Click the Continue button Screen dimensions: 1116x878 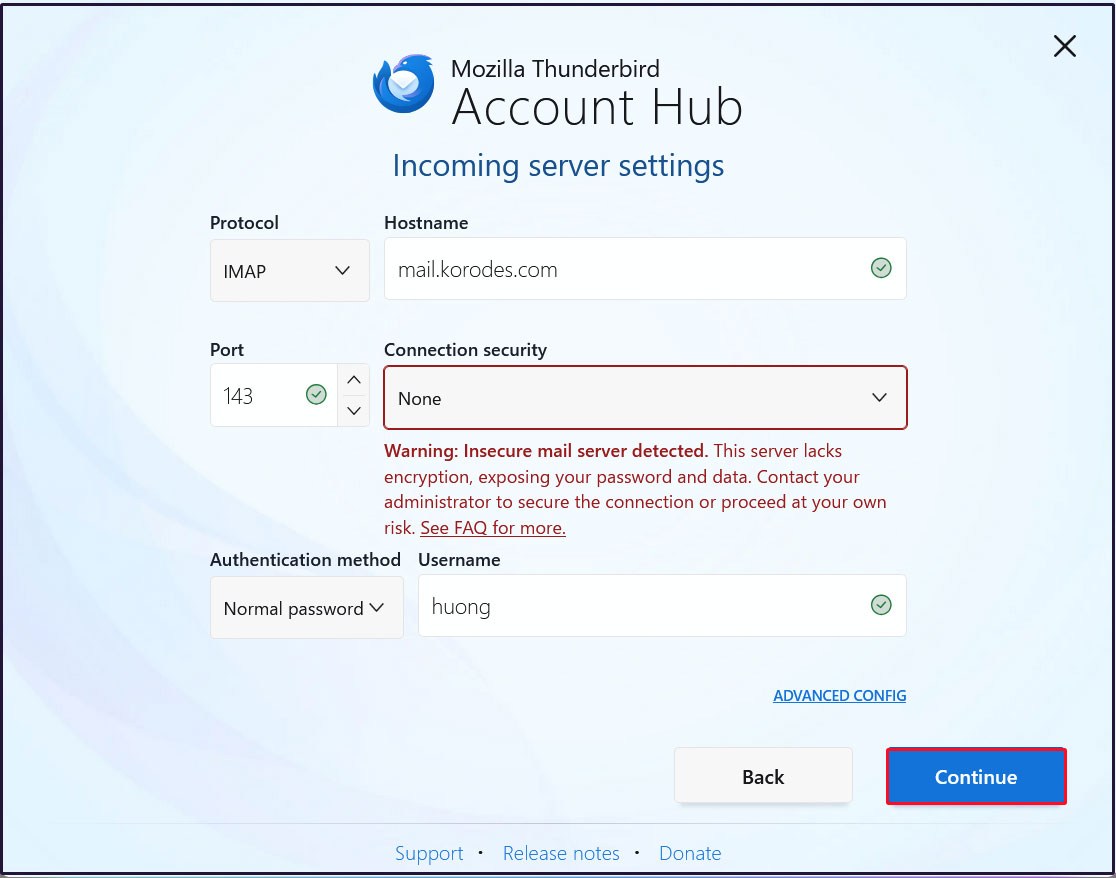[x=976, y=776]
